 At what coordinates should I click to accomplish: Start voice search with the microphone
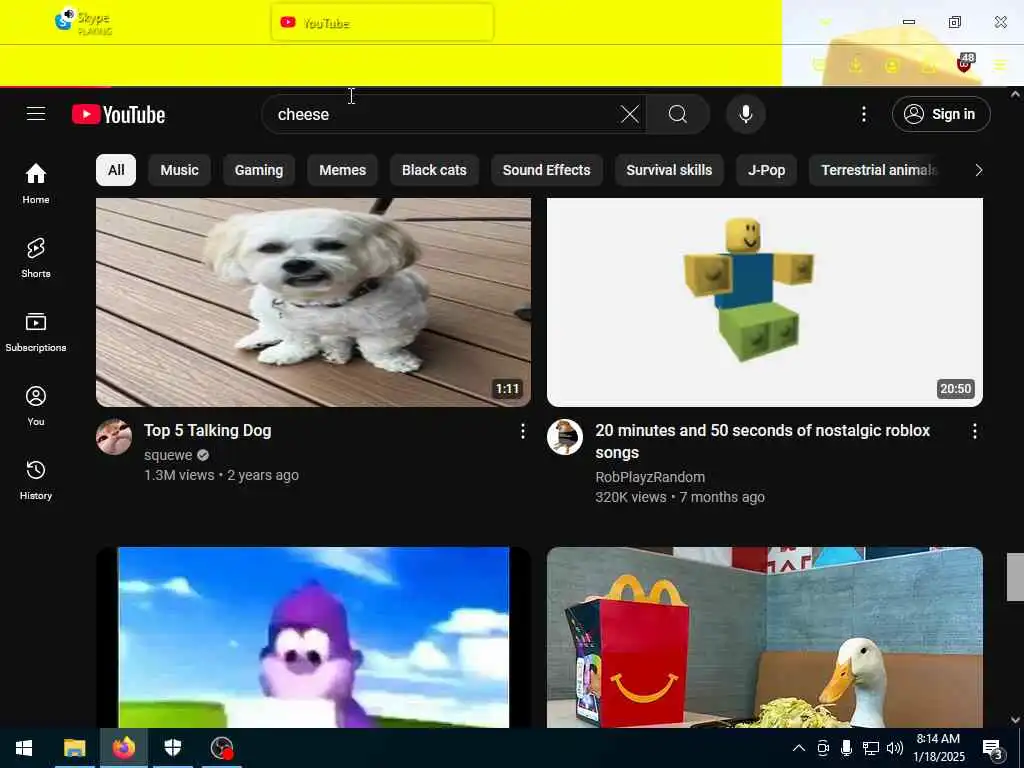point(745,114)
